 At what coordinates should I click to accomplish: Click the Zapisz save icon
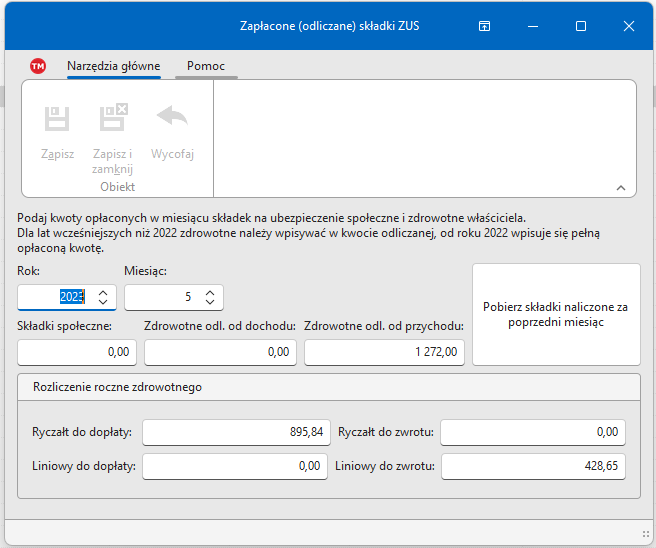tap(57, 119)
